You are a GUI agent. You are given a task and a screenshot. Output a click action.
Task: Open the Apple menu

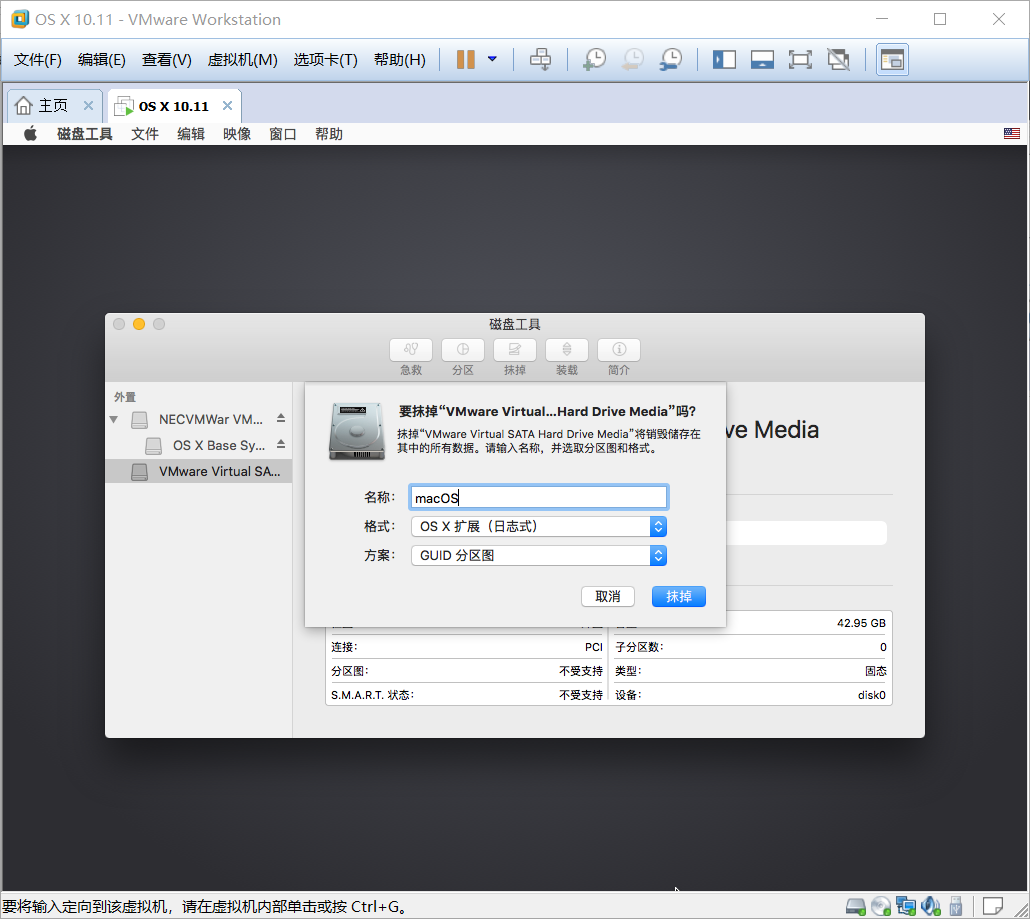[x=30, y=134]
